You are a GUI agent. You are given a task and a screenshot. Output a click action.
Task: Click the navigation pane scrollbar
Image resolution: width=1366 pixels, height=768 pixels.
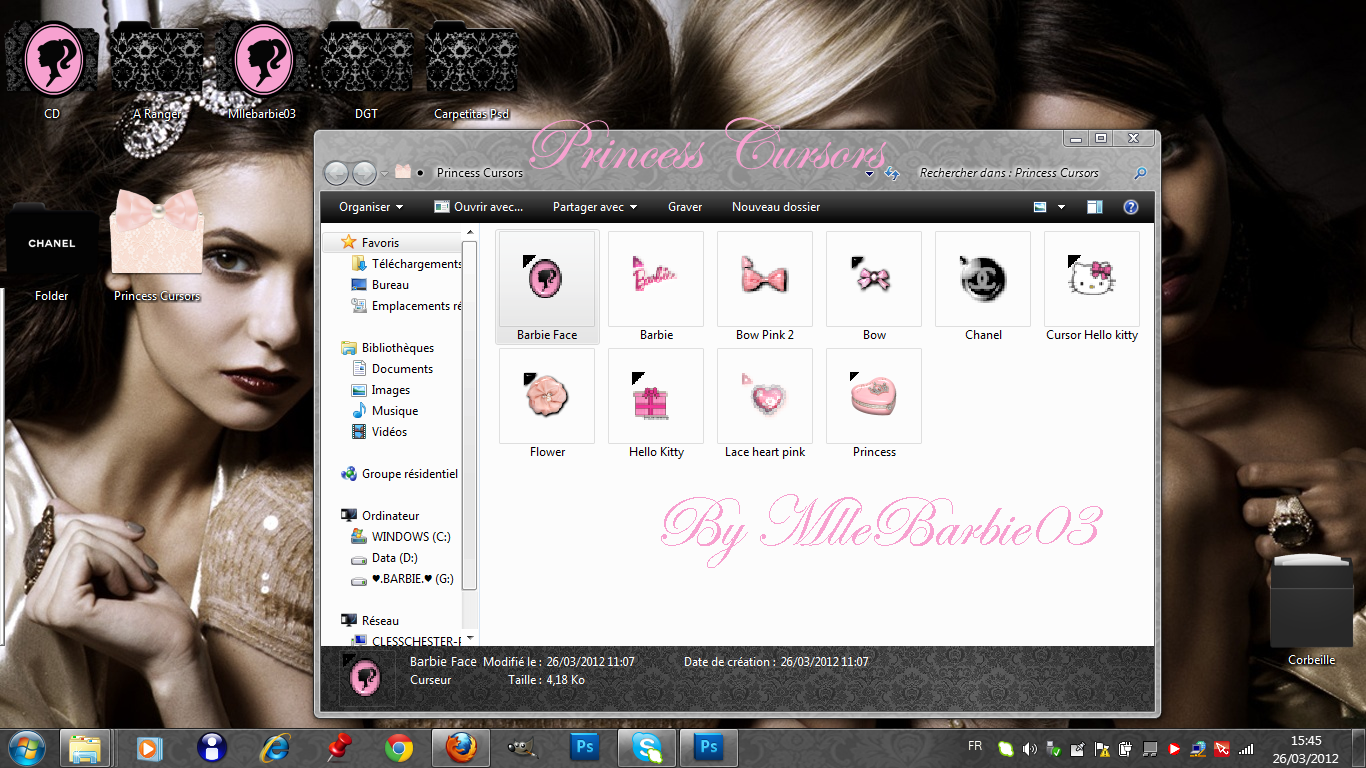pyautogui.click(x=470, y=415)
